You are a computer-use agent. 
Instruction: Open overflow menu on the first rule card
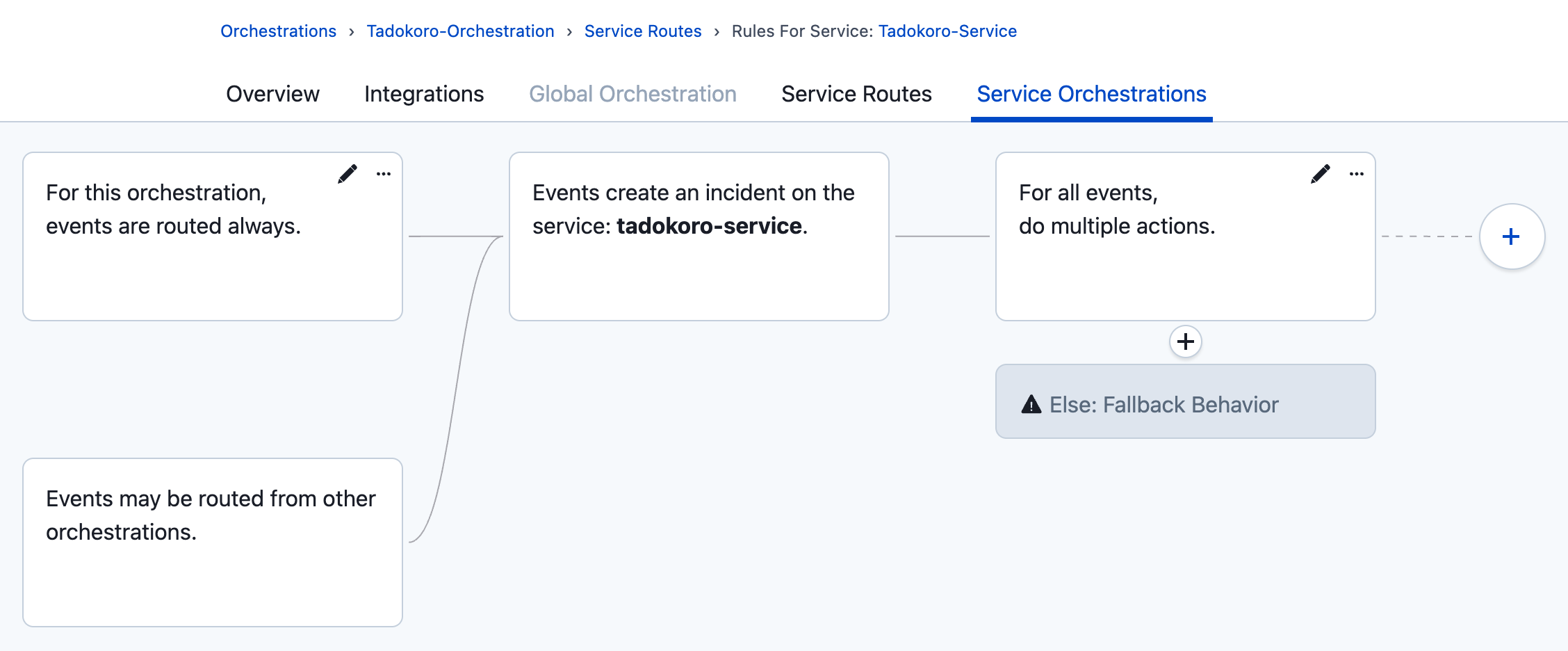pos(384,175)
